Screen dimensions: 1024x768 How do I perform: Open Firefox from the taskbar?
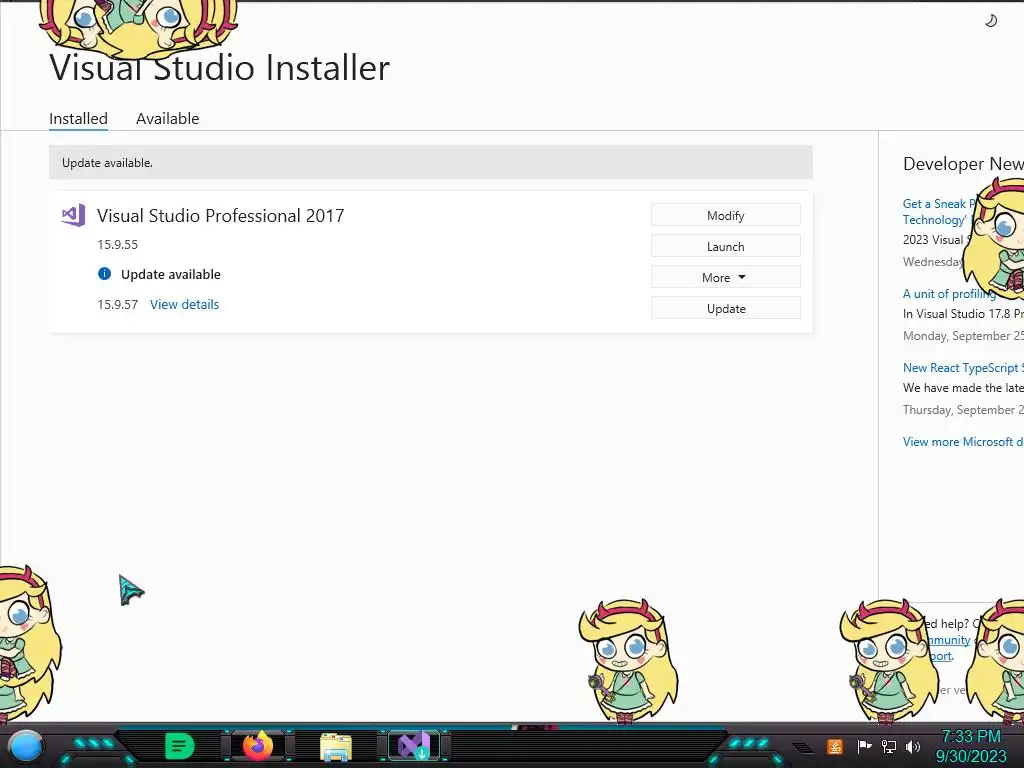point(258,746)
